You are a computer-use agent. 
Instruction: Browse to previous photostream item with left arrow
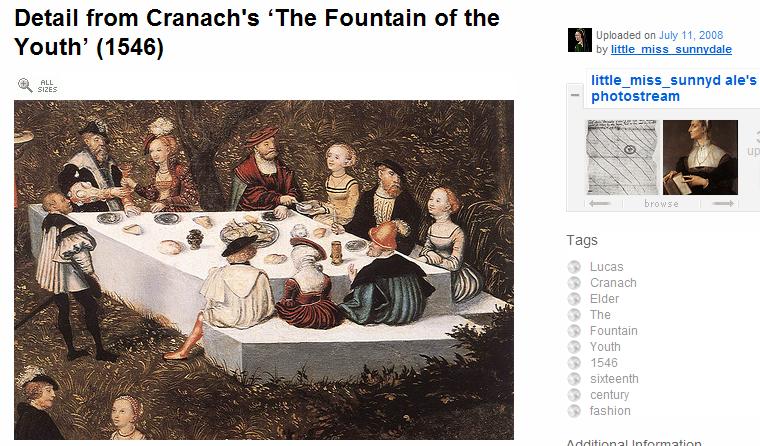(600, 204)
